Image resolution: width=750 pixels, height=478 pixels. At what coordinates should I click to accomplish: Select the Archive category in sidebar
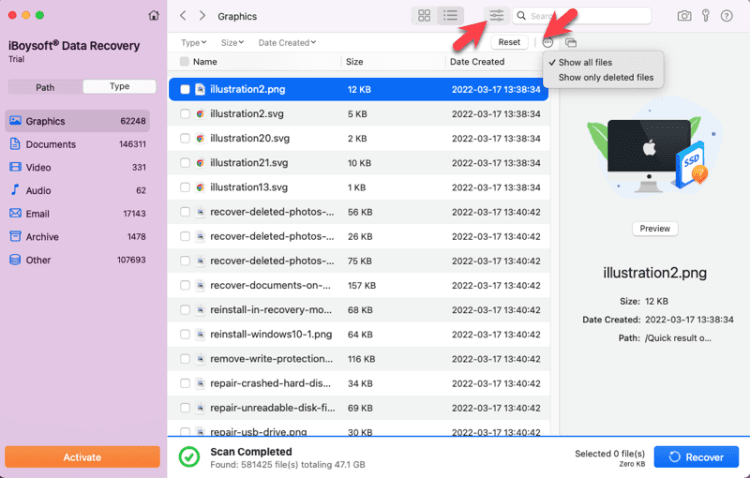tap(77, 237)
